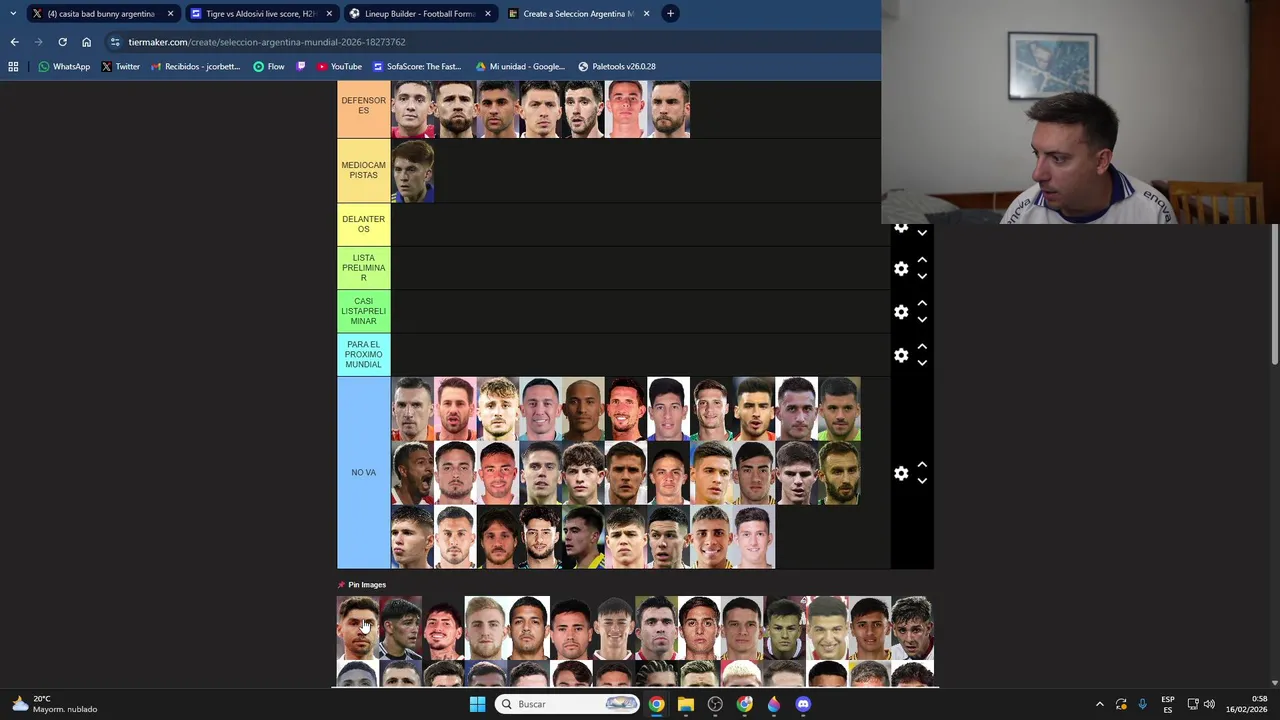
Task: Move LISTA PRELIMINAR row up with arrow
Action: coord(922,260)
